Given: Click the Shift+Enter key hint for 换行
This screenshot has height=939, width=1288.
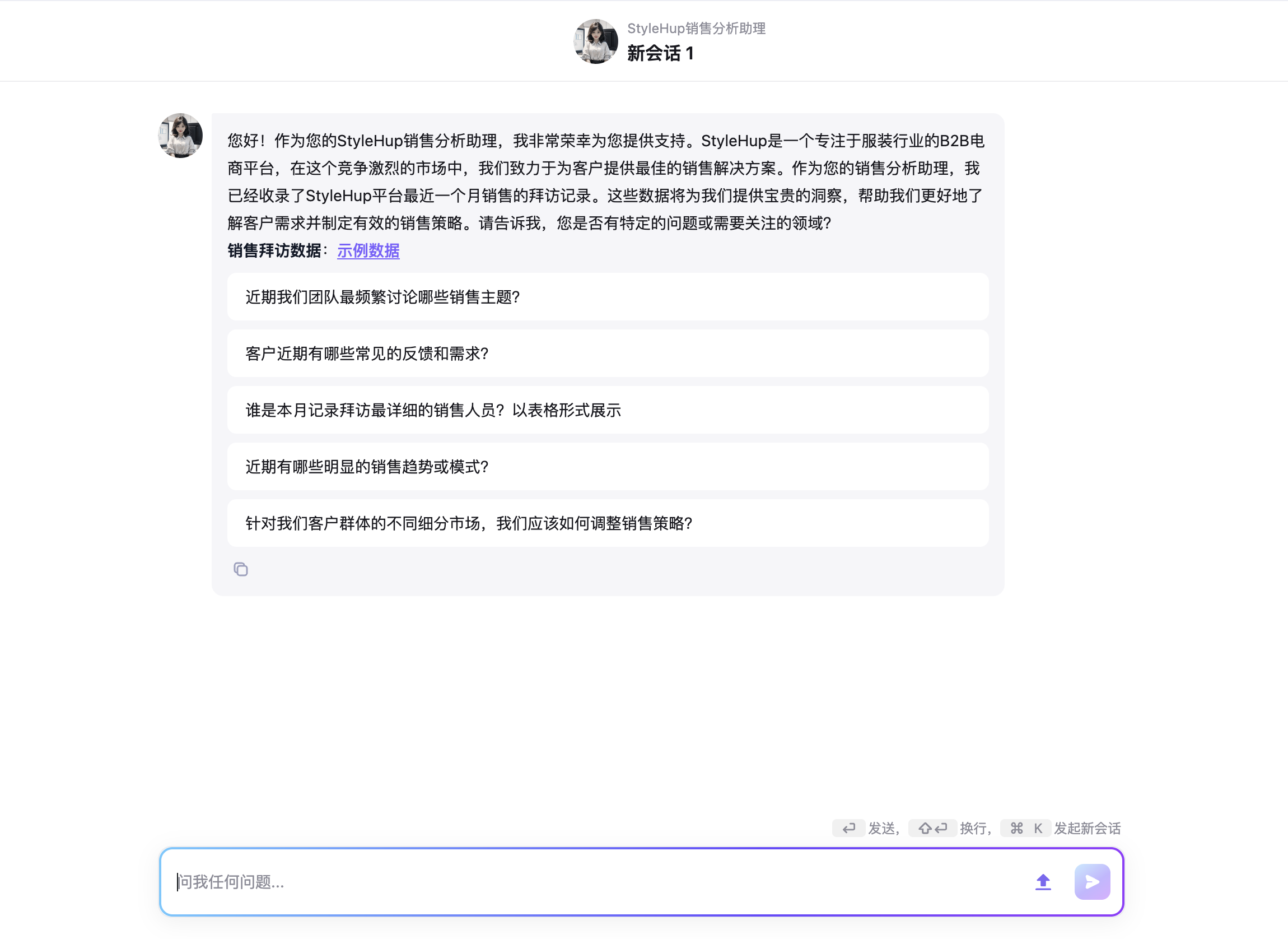Looking at the screenshot, I should [x=932, y=828].
